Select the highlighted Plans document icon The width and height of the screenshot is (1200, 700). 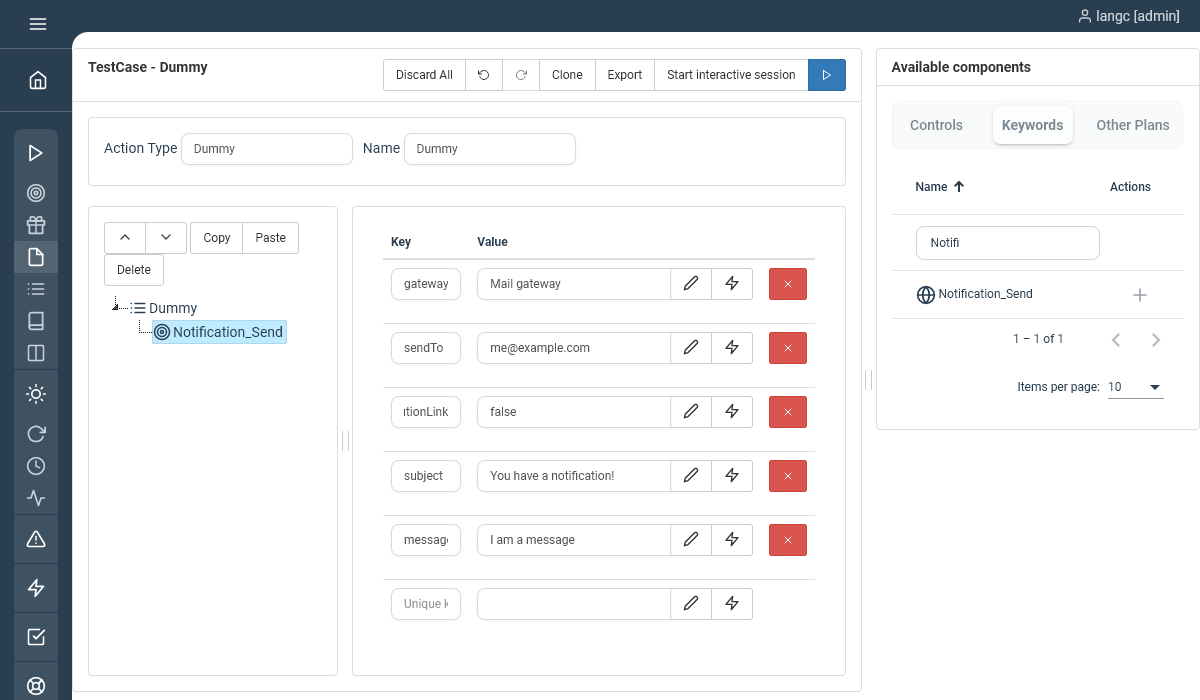click(x=36, y=257)
